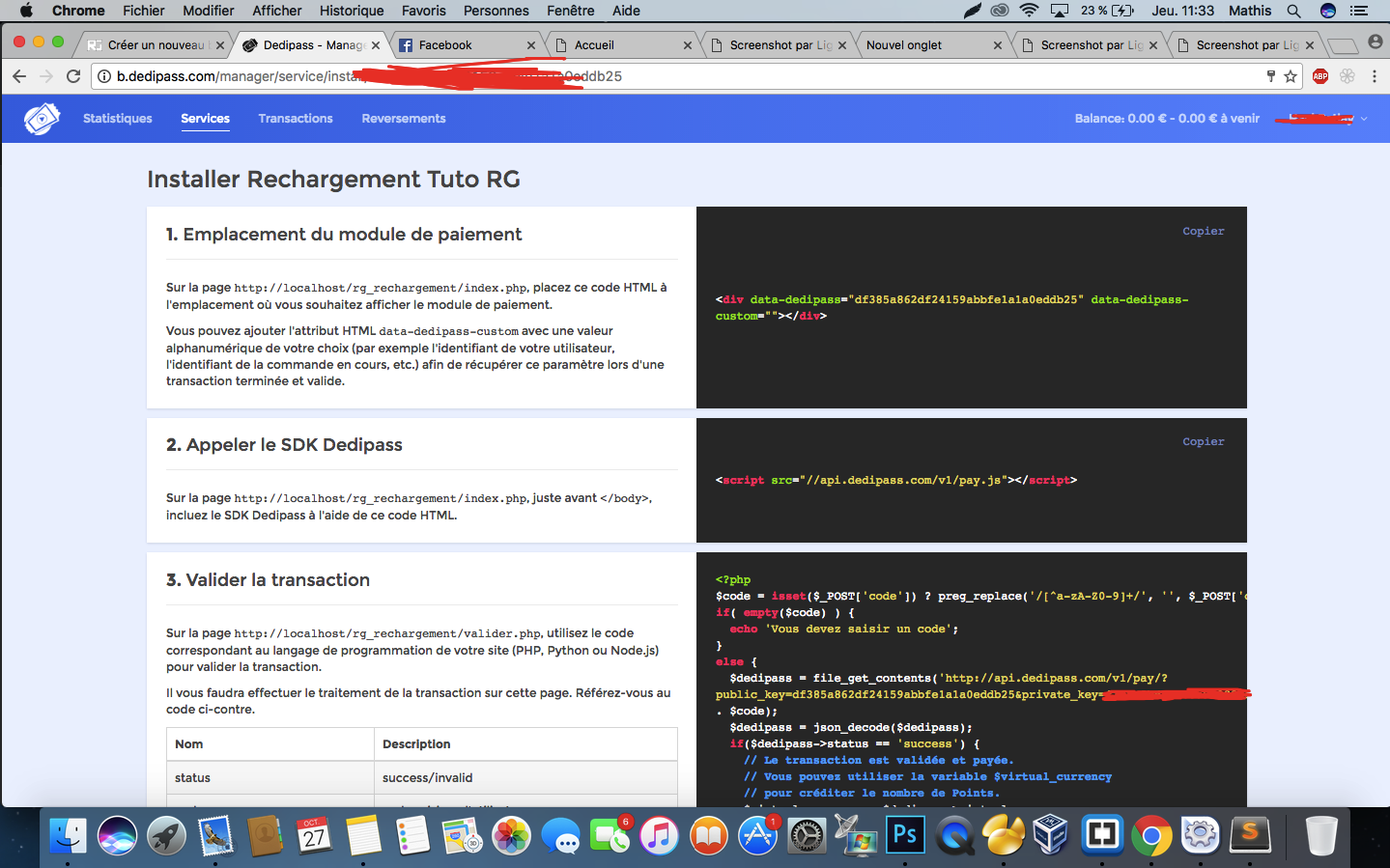Viewport: 1390px width, 868px height.
Task: Open Finder from the dock
Action: pyautogui.click(x=68, y=835)
